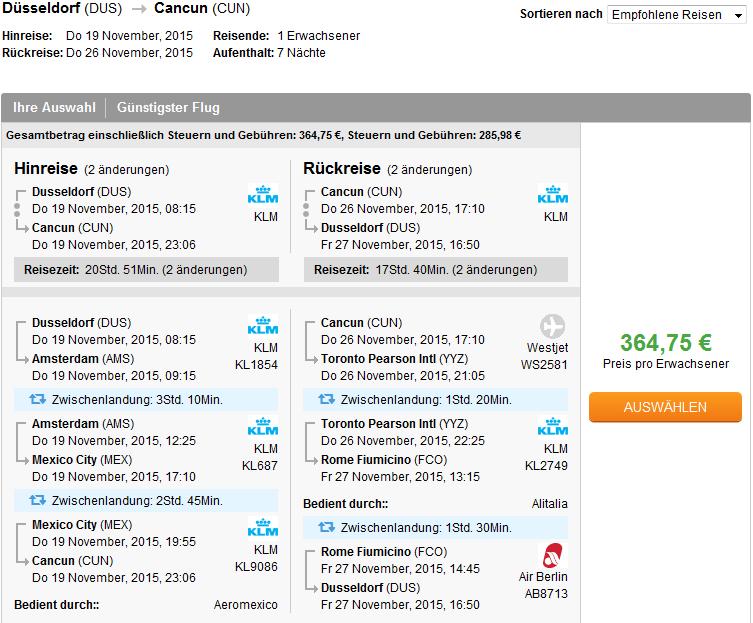
Task: Click the dropdown arrow next to Empfohlene Reisen
Action: click(x=738, y=16)
